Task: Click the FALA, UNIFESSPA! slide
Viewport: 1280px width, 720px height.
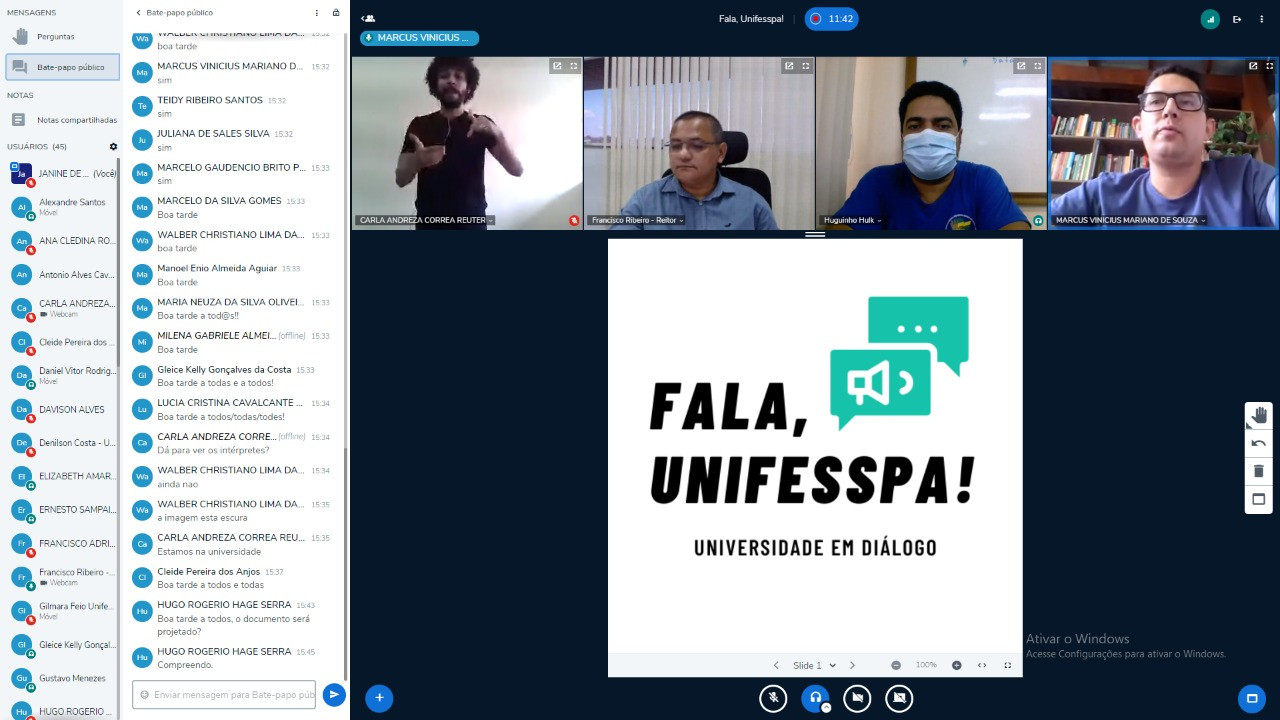Action: [x=815, y=445]
